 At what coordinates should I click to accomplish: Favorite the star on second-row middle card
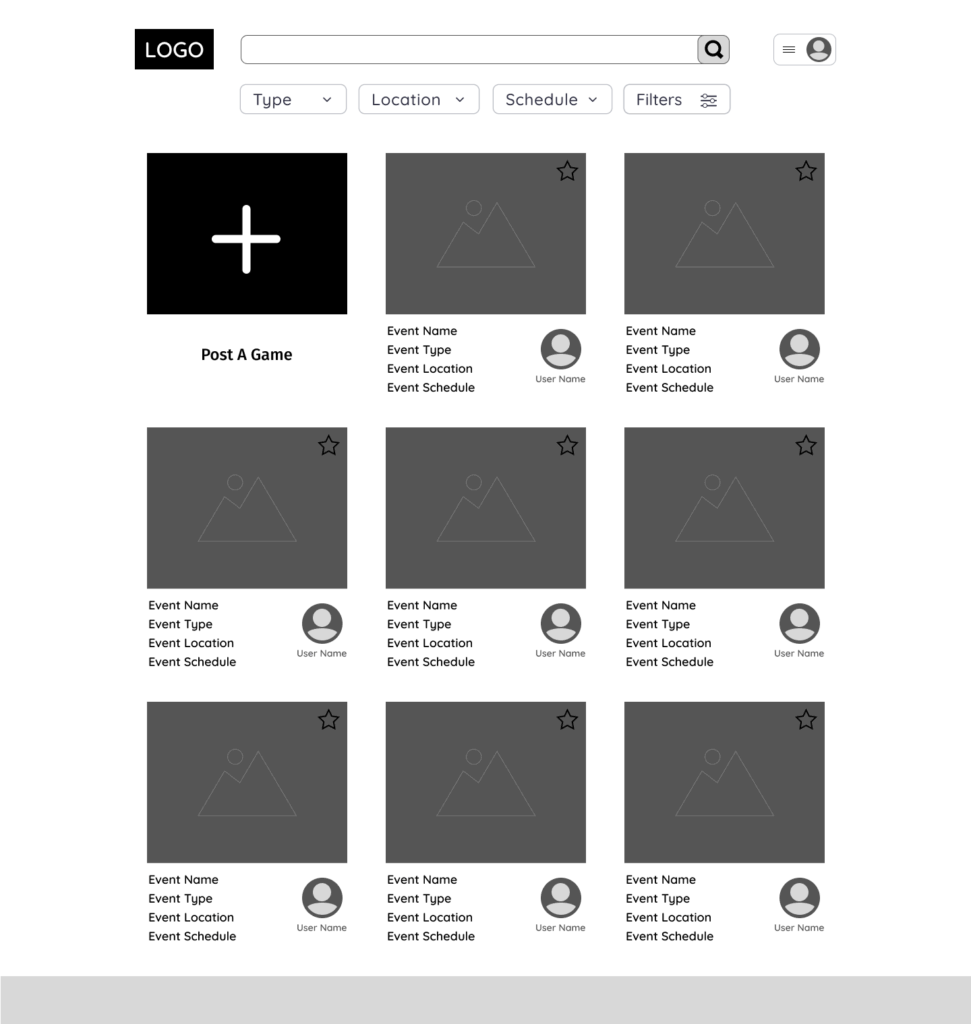(567, 445)
